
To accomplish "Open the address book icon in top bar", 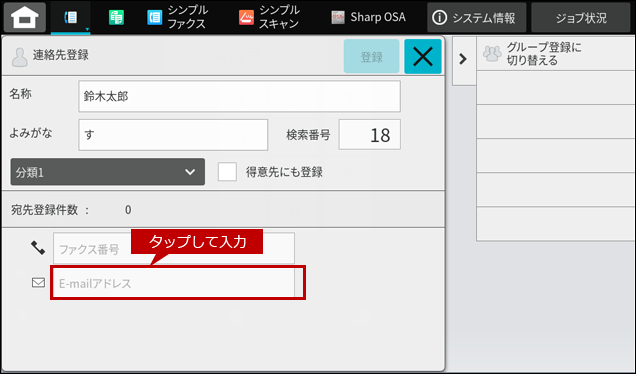I will tap(71, 17).
